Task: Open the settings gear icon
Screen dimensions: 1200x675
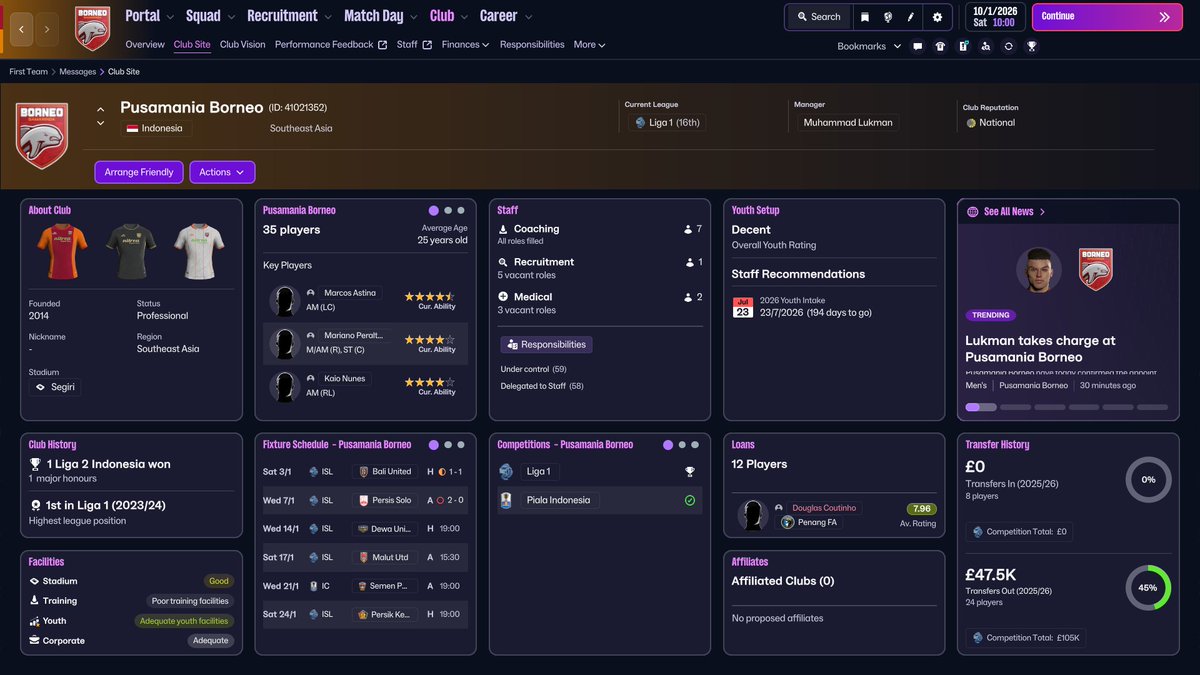Action: [x=937, y=17]
